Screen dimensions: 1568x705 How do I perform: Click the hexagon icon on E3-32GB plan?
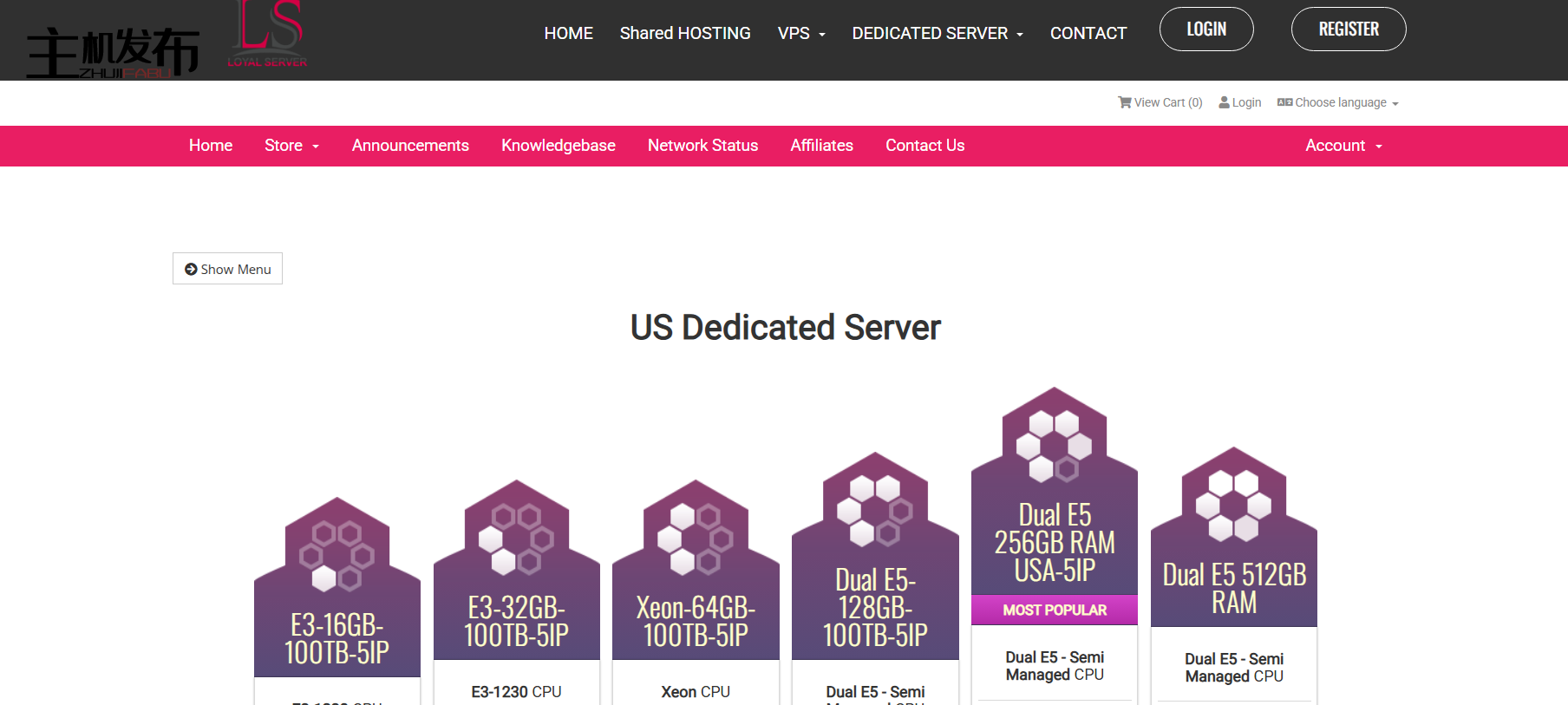tap(517, 539)
